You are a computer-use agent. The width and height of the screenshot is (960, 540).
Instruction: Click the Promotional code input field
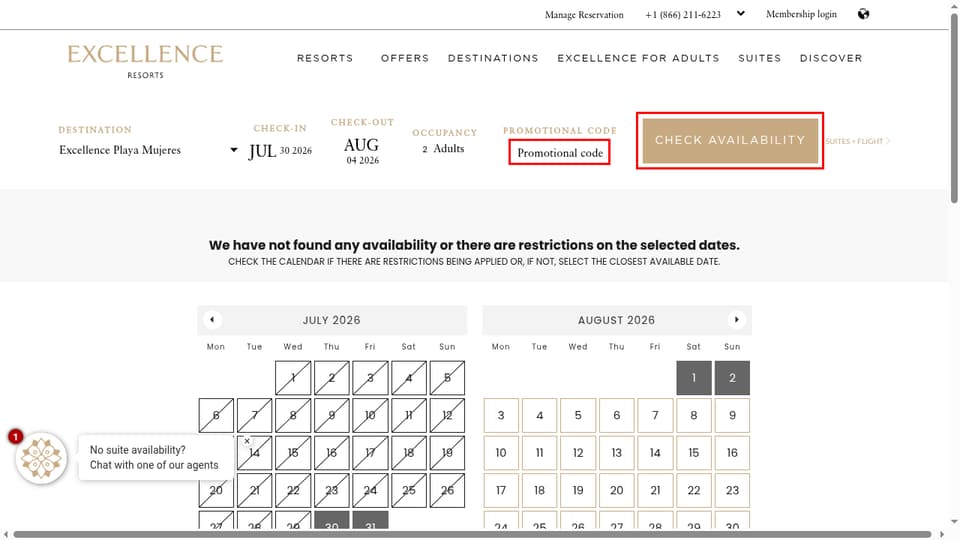point(560,152)
